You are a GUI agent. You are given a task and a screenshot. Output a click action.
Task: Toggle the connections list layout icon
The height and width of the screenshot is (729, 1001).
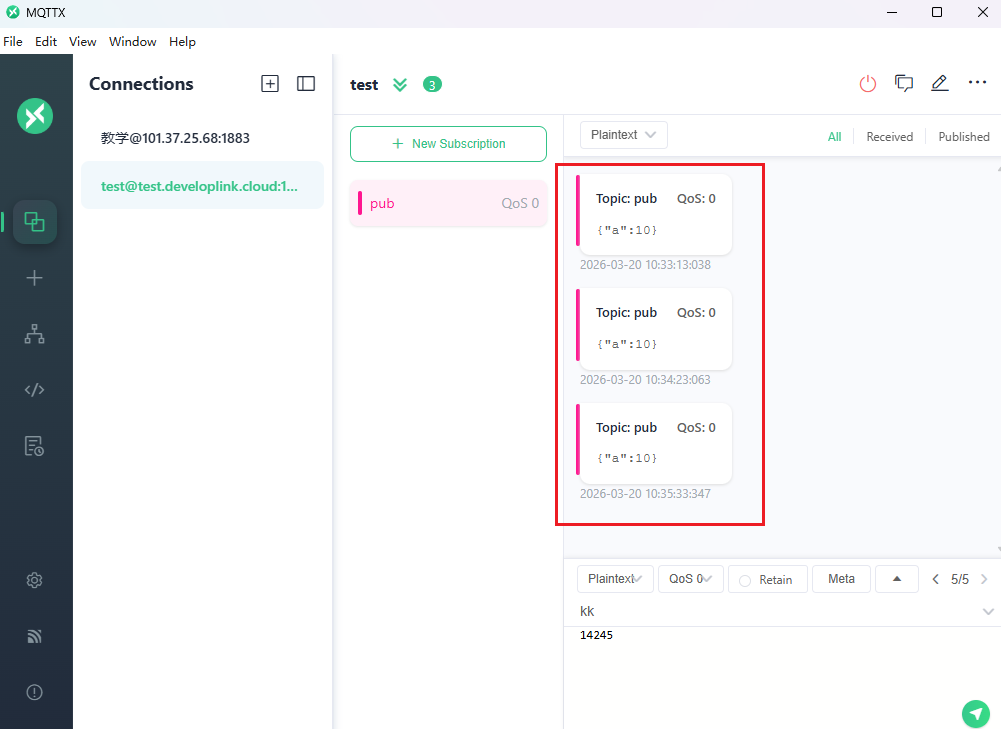tap(306, 84)
